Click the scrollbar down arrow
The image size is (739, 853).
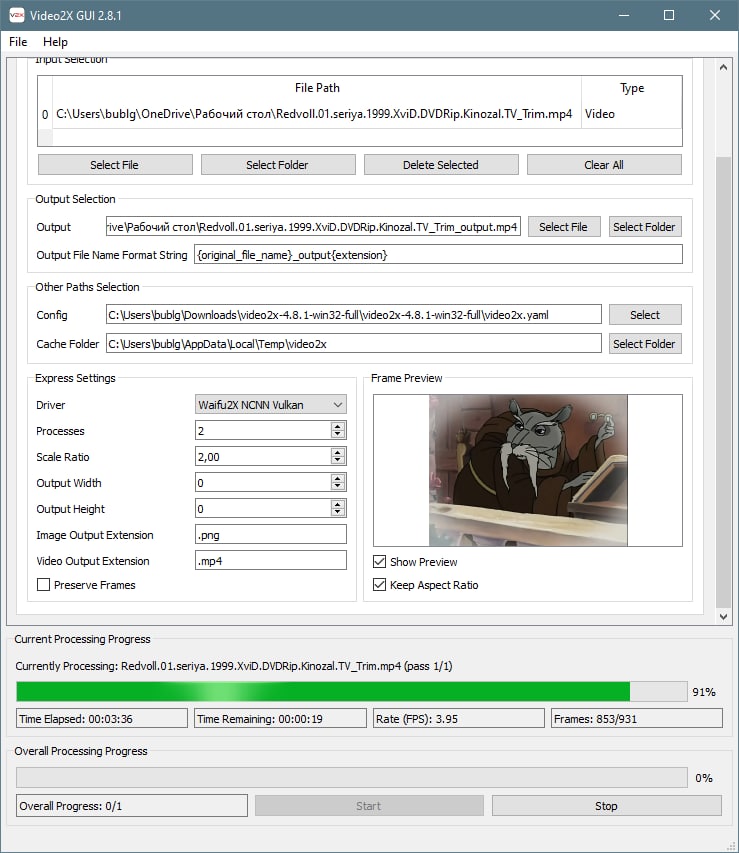[723, 616]
